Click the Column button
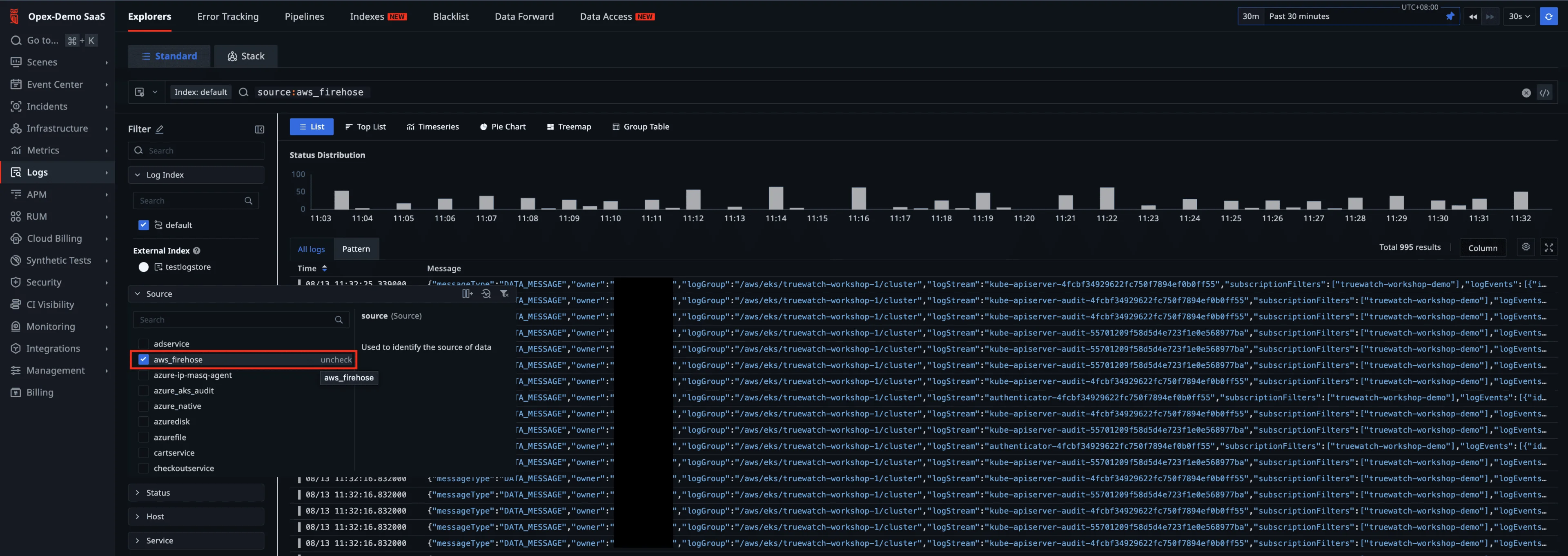 pyautogui.click(x=1482, y=247)
